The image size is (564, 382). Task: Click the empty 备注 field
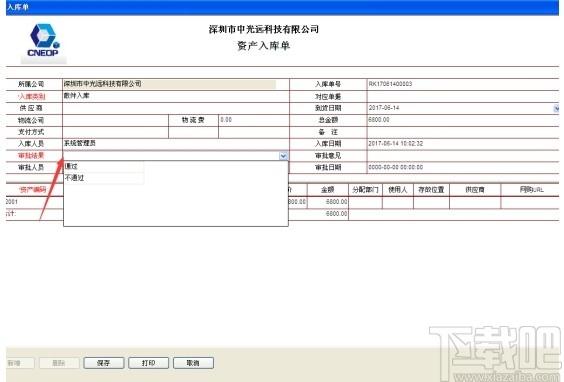463,132
